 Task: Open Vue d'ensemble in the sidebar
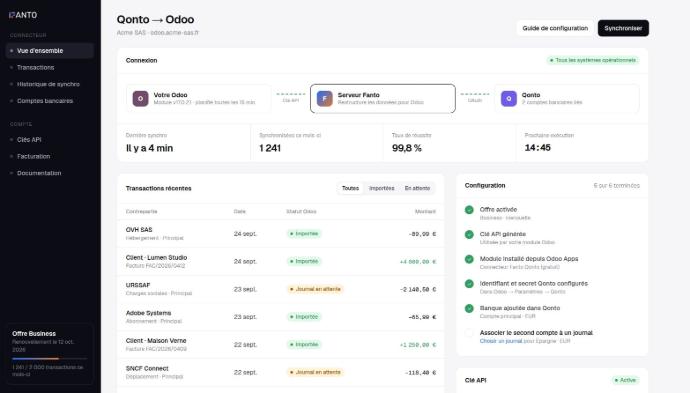coord(50,51)
